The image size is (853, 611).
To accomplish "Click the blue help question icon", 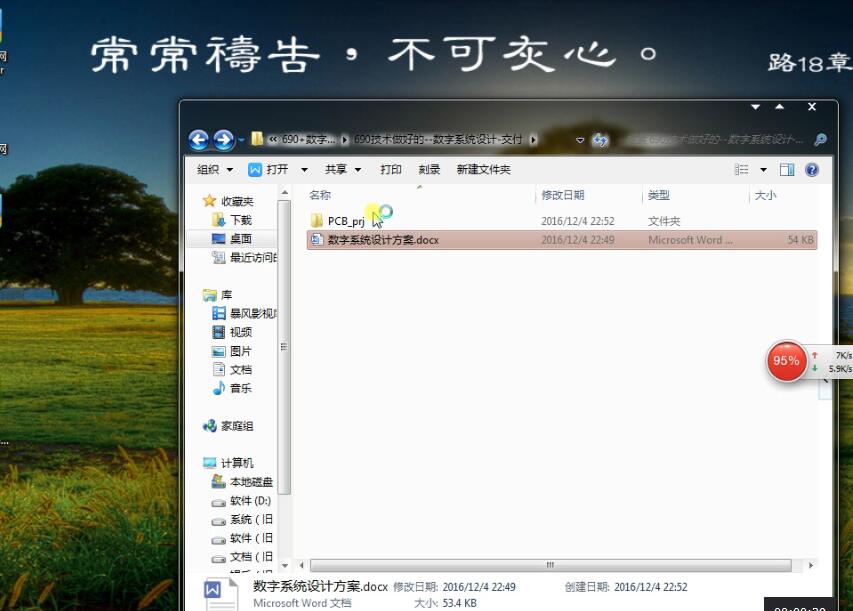I will (x=812, y=170).
